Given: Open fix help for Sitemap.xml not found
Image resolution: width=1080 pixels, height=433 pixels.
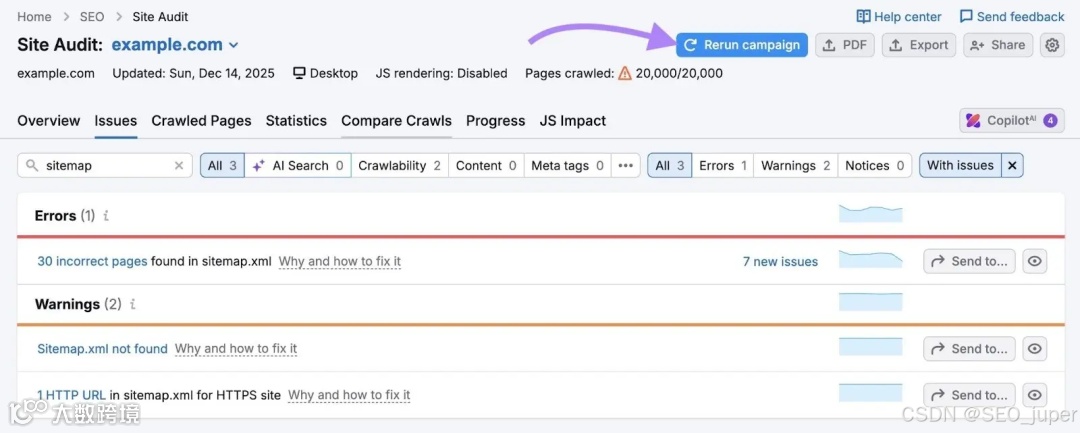Looking at the screenshot, I should (x=236, y=349).
